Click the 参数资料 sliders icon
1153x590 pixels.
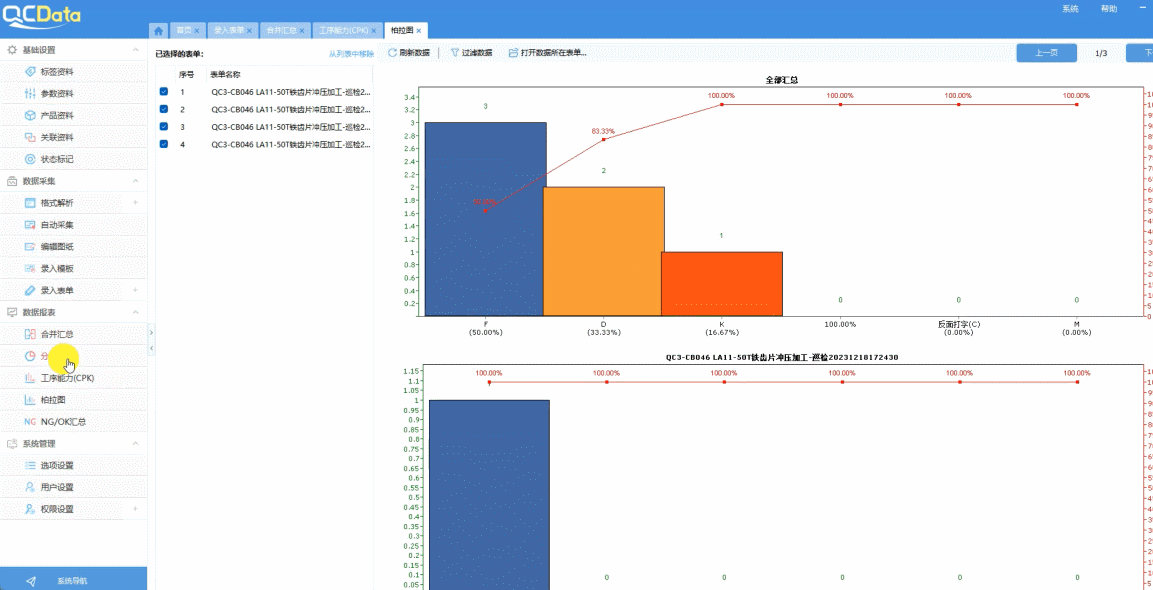(x=31, y=94)
